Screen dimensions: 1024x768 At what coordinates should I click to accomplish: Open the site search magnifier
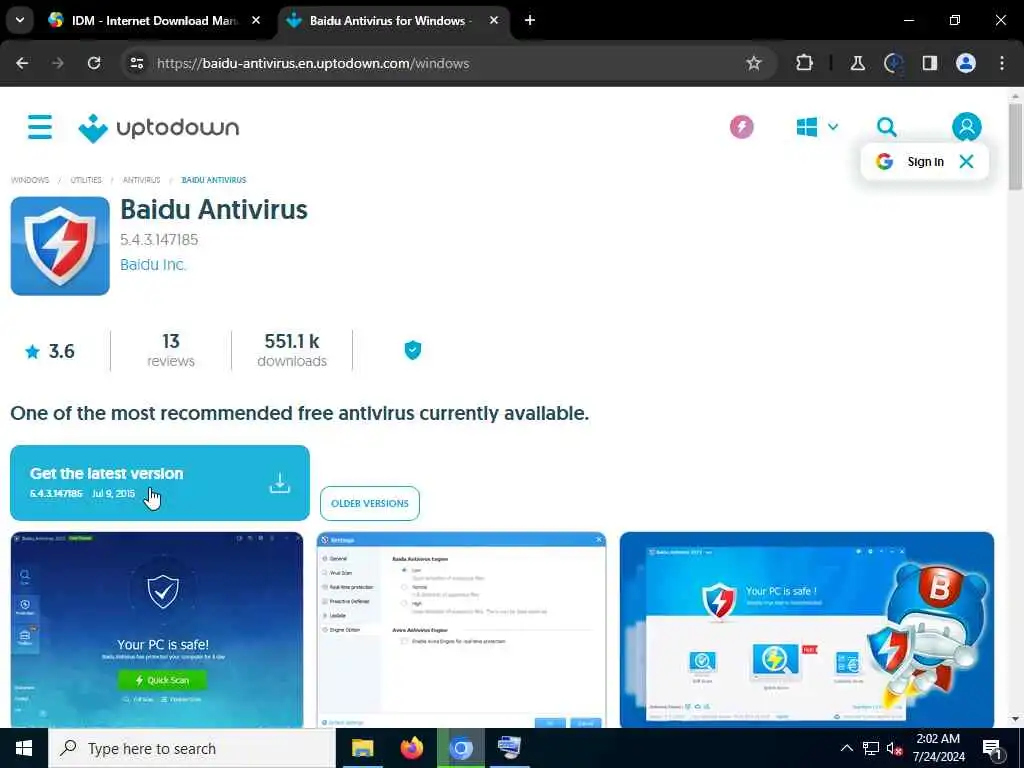[x=886, y=127]
